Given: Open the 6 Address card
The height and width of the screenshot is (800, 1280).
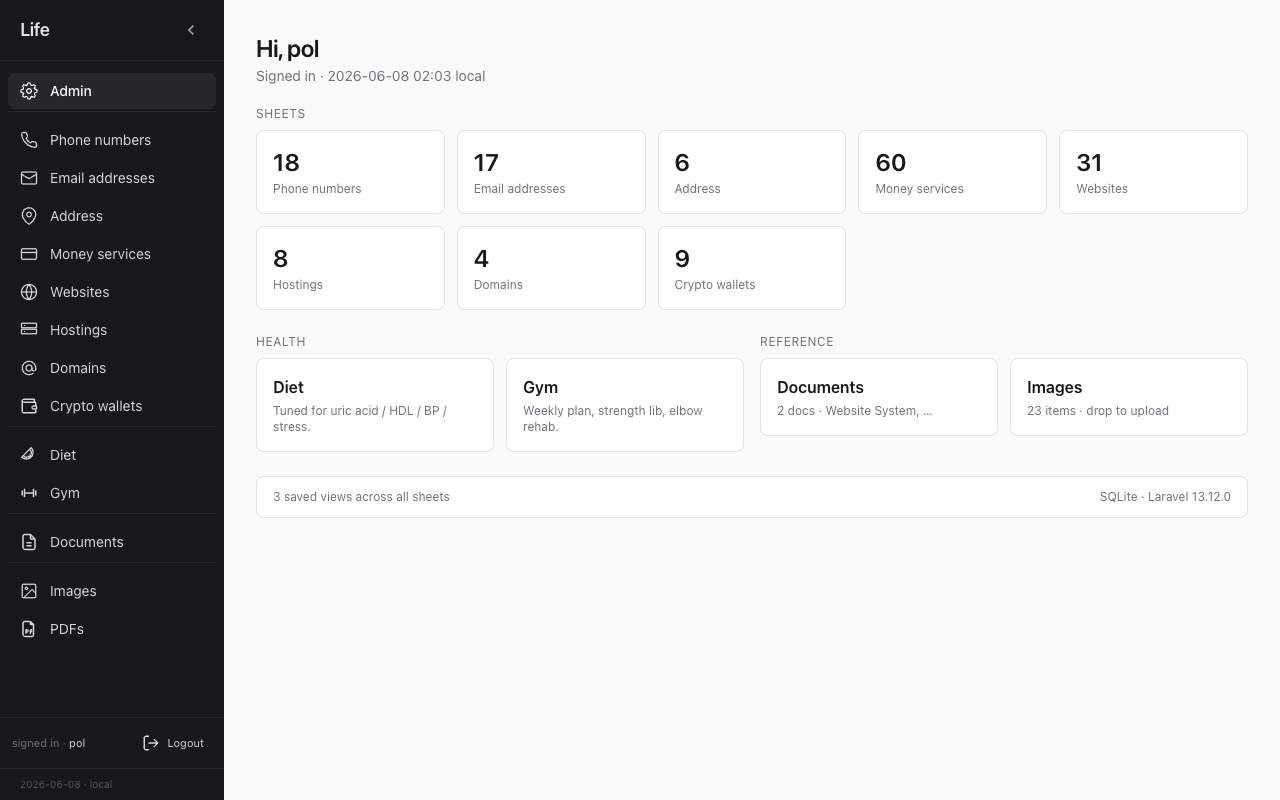Looking at the screenshot, I should point(752,172).
